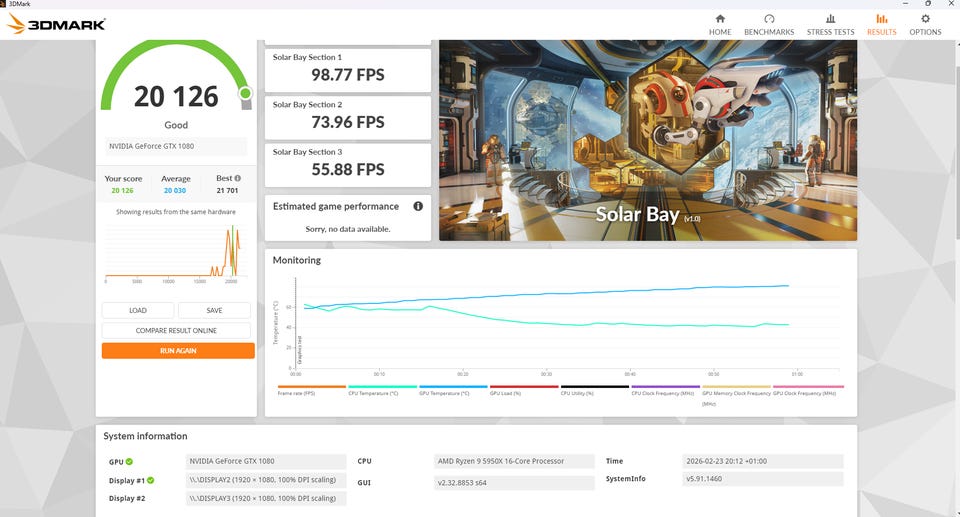Toggle CPU Temperature legend swatch
960x517 pixels.
[x=383, y=387]
